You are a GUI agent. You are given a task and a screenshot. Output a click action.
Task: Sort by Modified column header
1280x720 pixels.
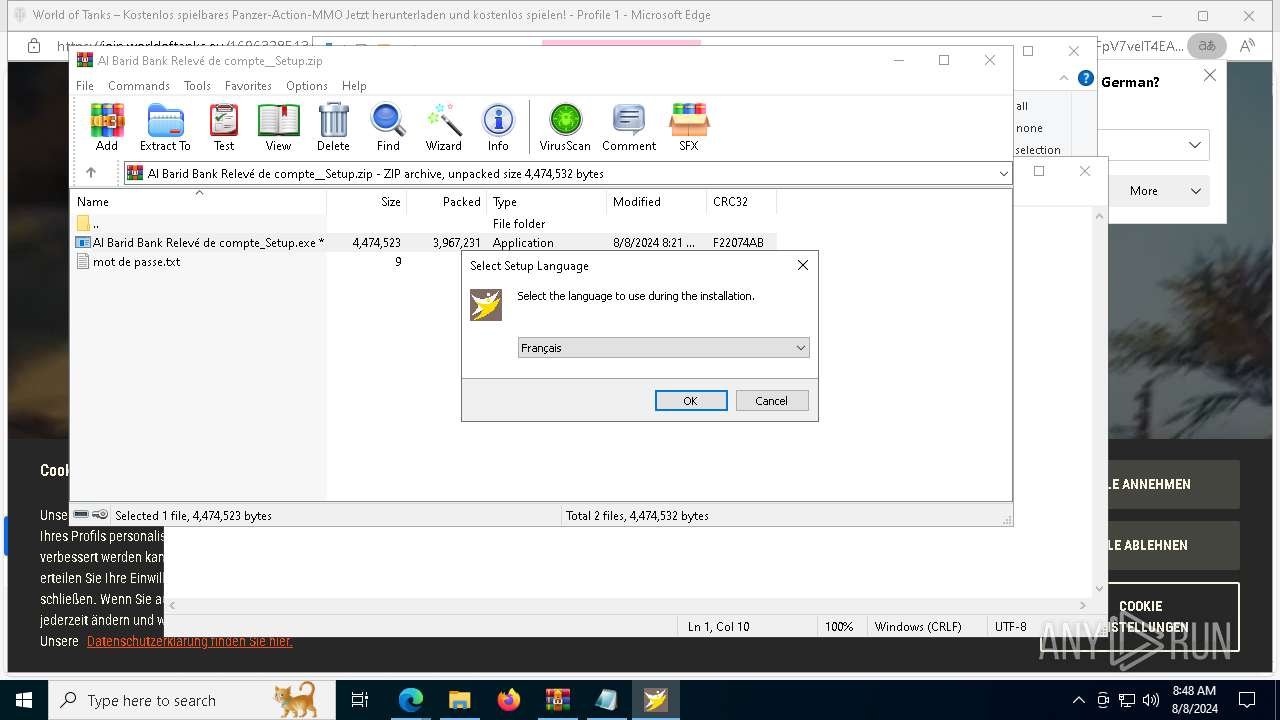(x=657, y=201)
